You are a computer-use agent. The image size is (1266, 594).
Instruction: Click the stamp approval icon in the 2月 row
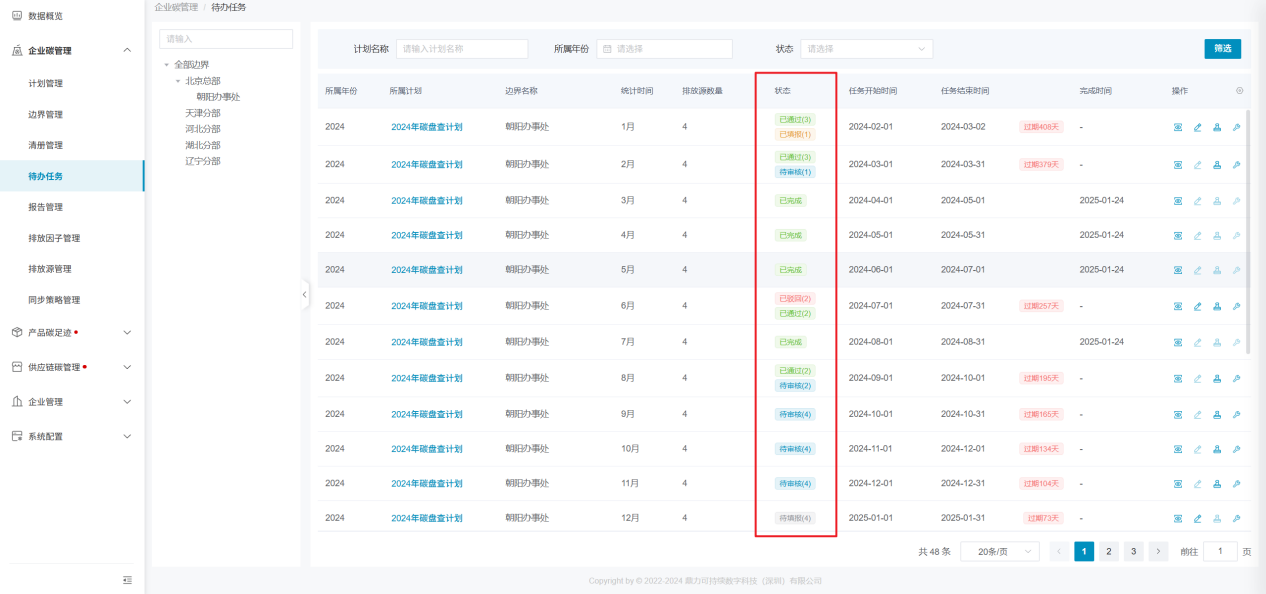[1217, 165]
